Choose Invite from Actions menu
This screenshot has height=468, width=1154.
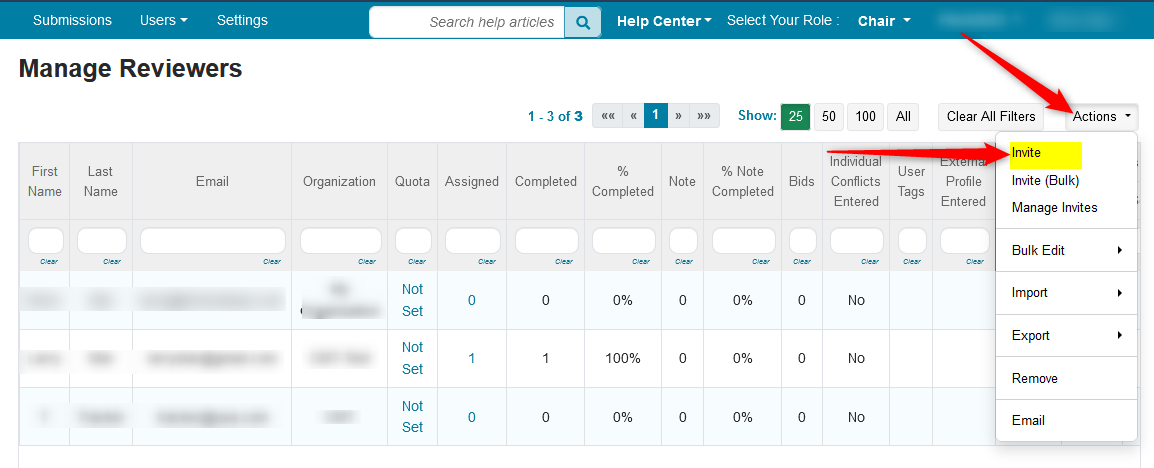tap(1026, 153)
